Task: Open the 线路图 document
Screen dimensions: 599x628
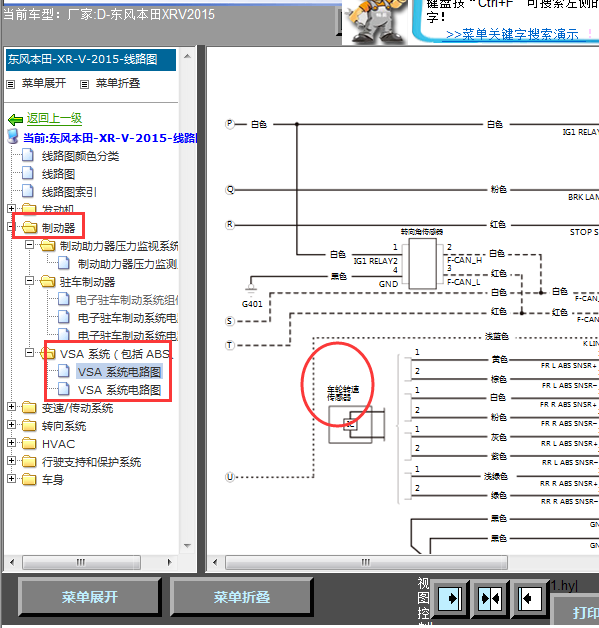Action: 58,174
